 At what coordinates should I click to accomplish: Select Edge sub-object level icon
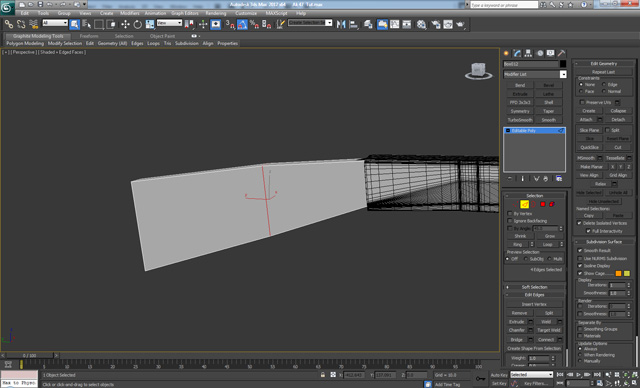click(524, 204)
